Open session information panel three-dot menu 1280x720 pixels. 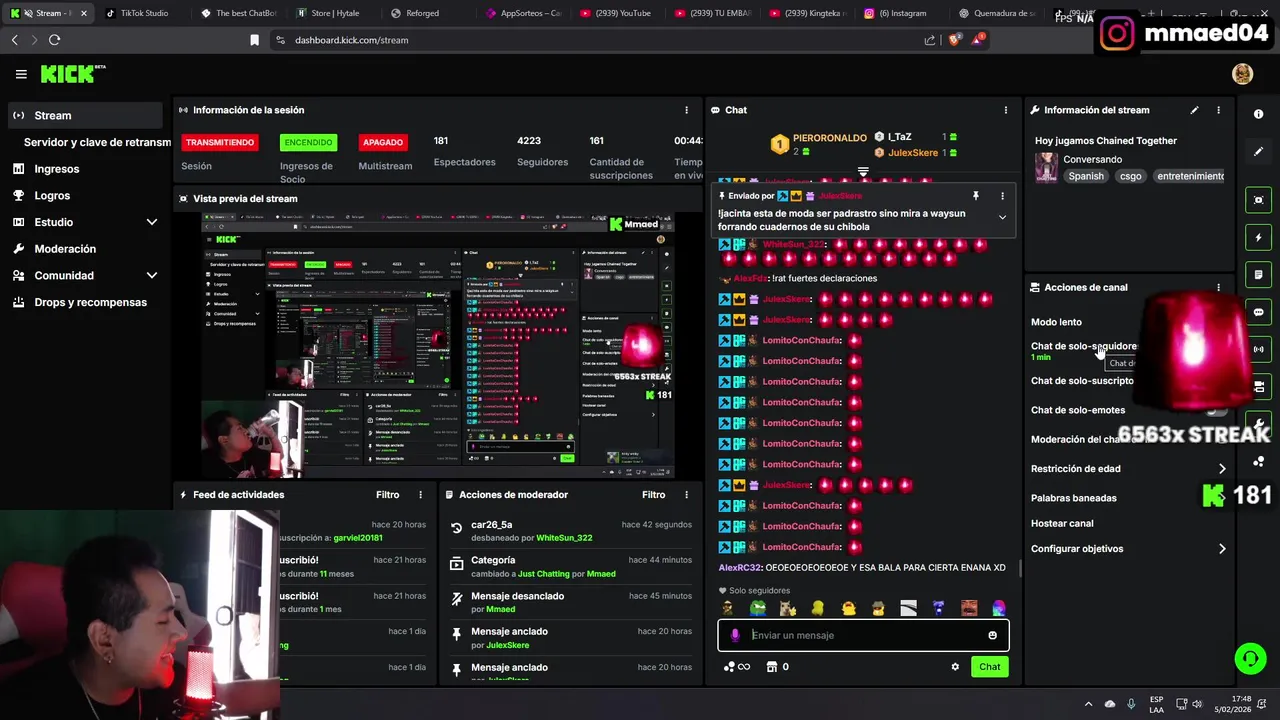tap(686, 110)
